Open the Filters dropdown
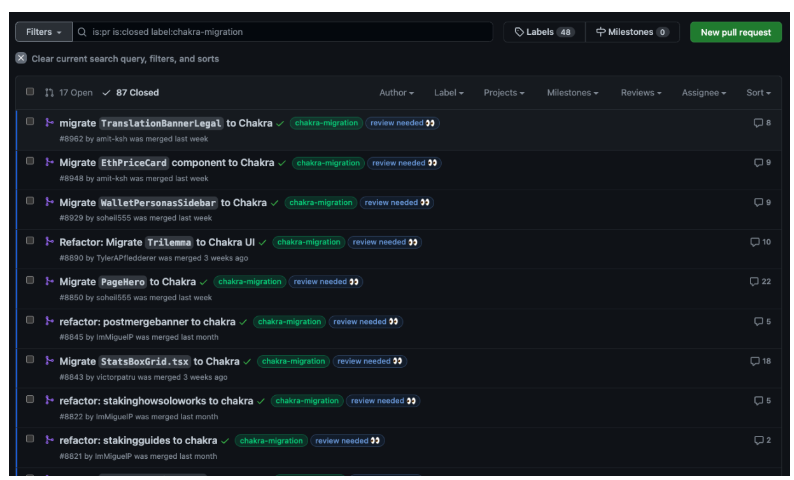This screenshot has height=480, width=794. pyautogui.click(x=44, y=32)
